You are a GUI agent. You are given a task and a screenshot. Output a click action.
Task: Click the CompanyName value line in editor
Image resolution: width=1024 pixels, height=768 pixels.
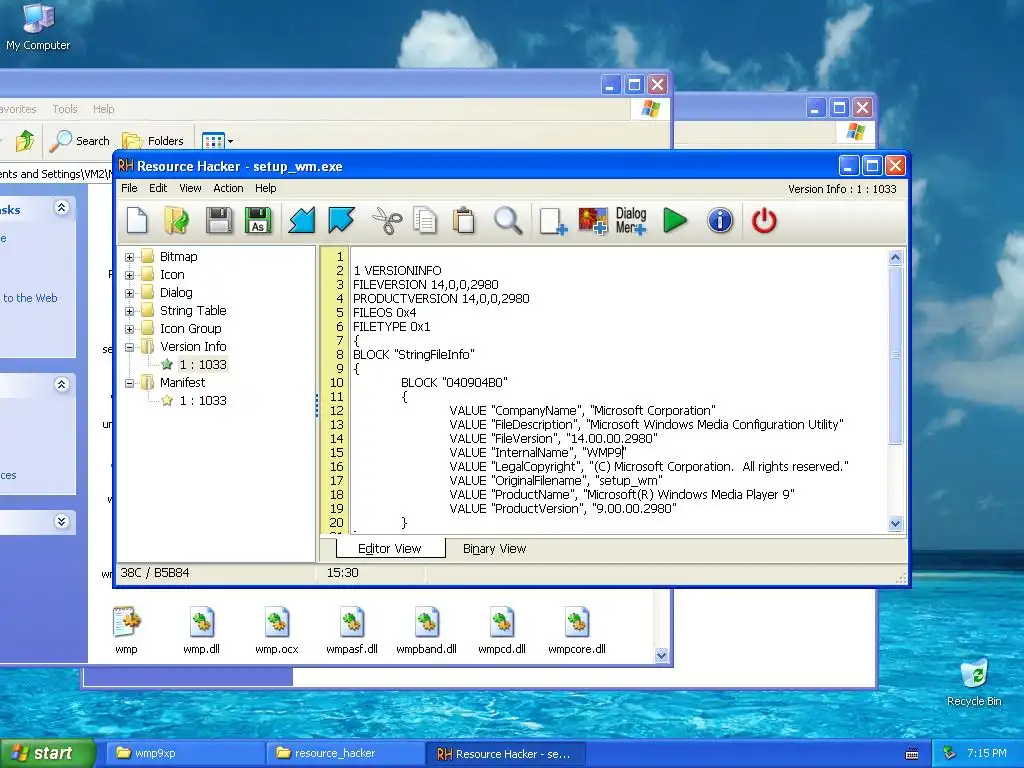(582, 411)
